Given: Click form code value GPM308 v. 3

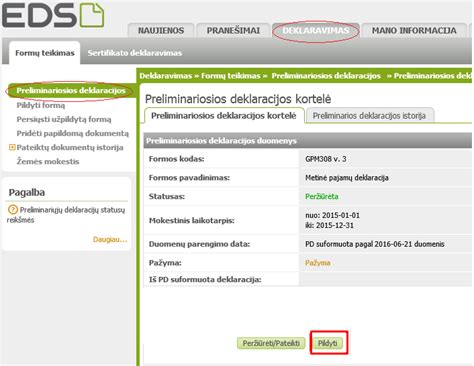Looking at the screenshot, I should pos(326,159).
